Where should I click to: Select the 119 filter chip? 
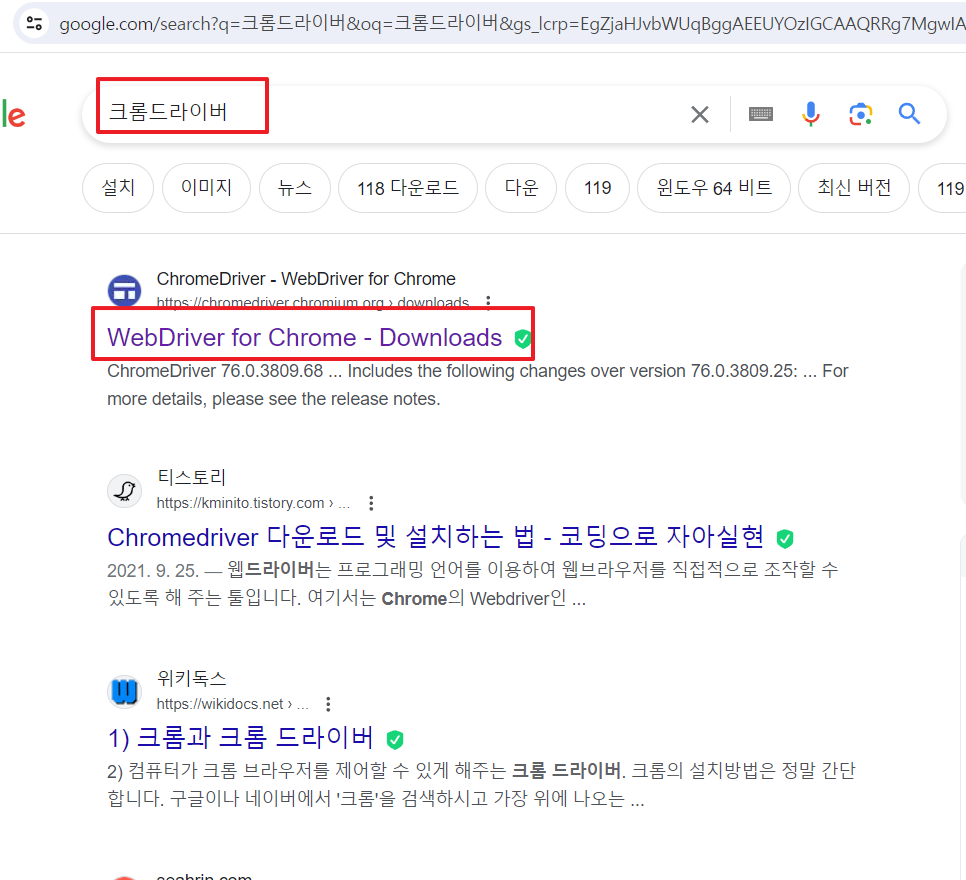pos(598,188)
